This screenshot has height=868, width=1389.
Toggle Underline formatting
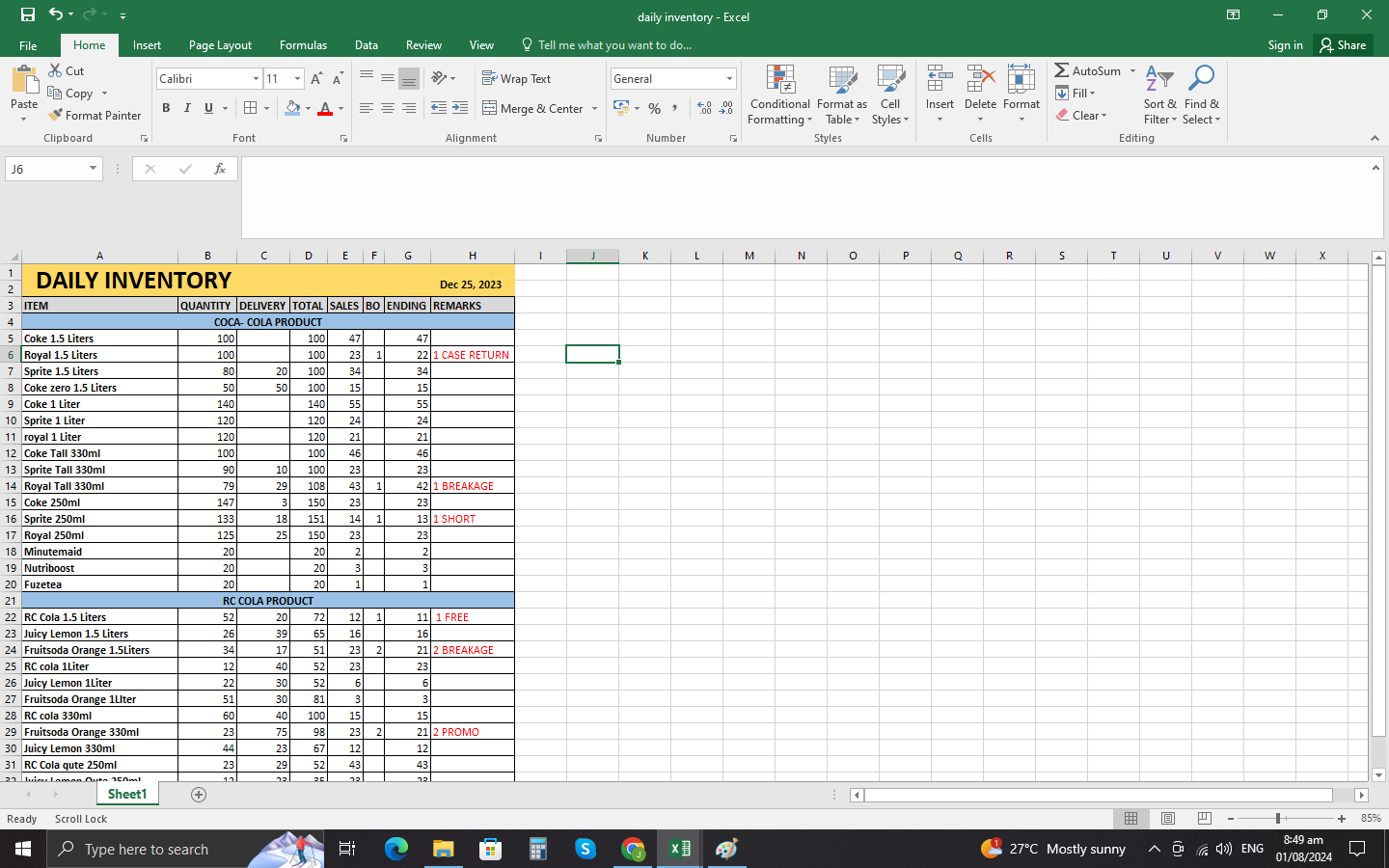(x=208, y=108)
